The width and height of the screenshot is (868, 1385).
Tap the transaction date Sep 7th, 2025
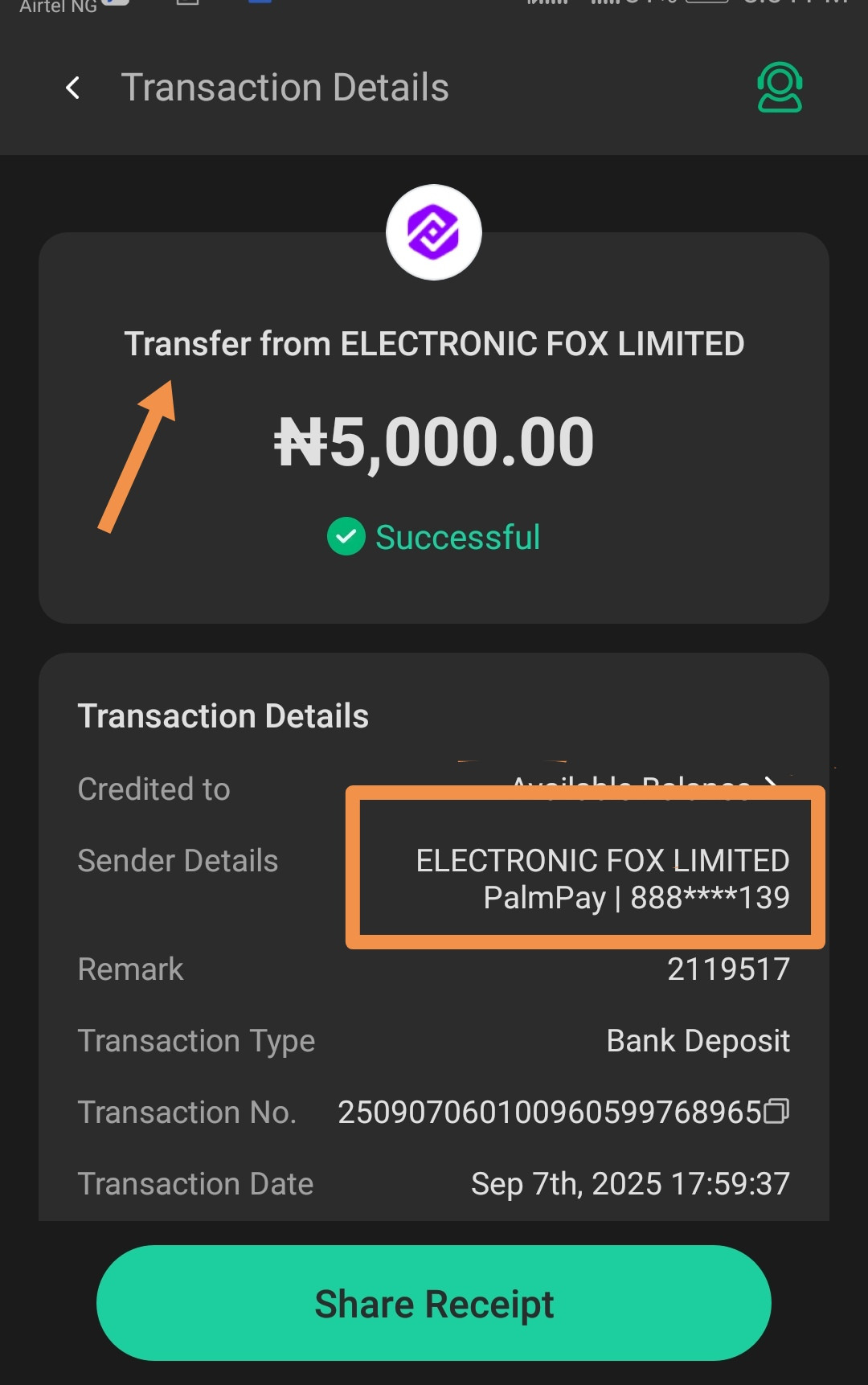coord(630,1184)
